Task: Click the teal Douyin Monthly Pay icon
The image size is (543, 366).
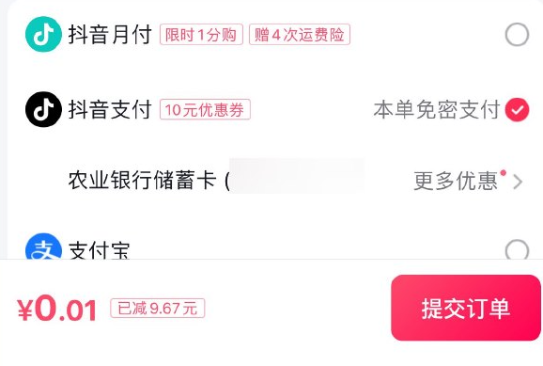Action: 43,34
